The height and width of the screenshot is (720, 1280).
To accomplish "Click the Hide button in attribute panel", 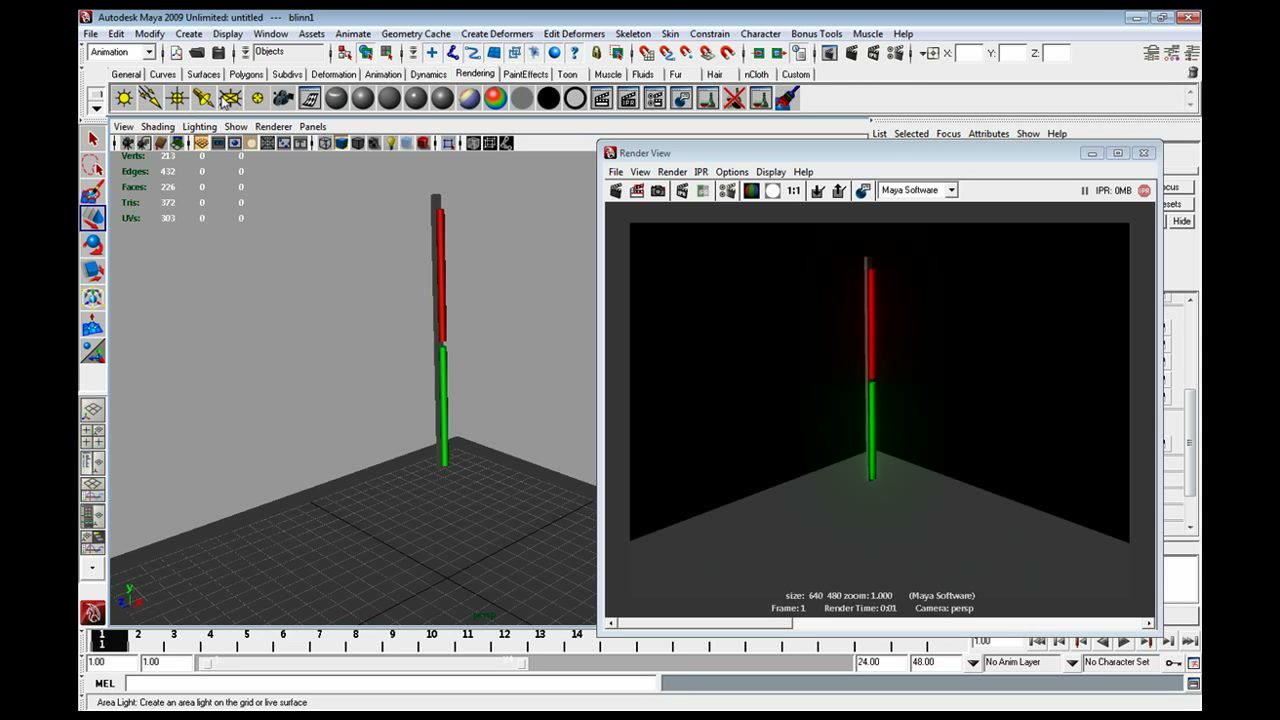I will pyautogui.click(x=1182, y=221).
